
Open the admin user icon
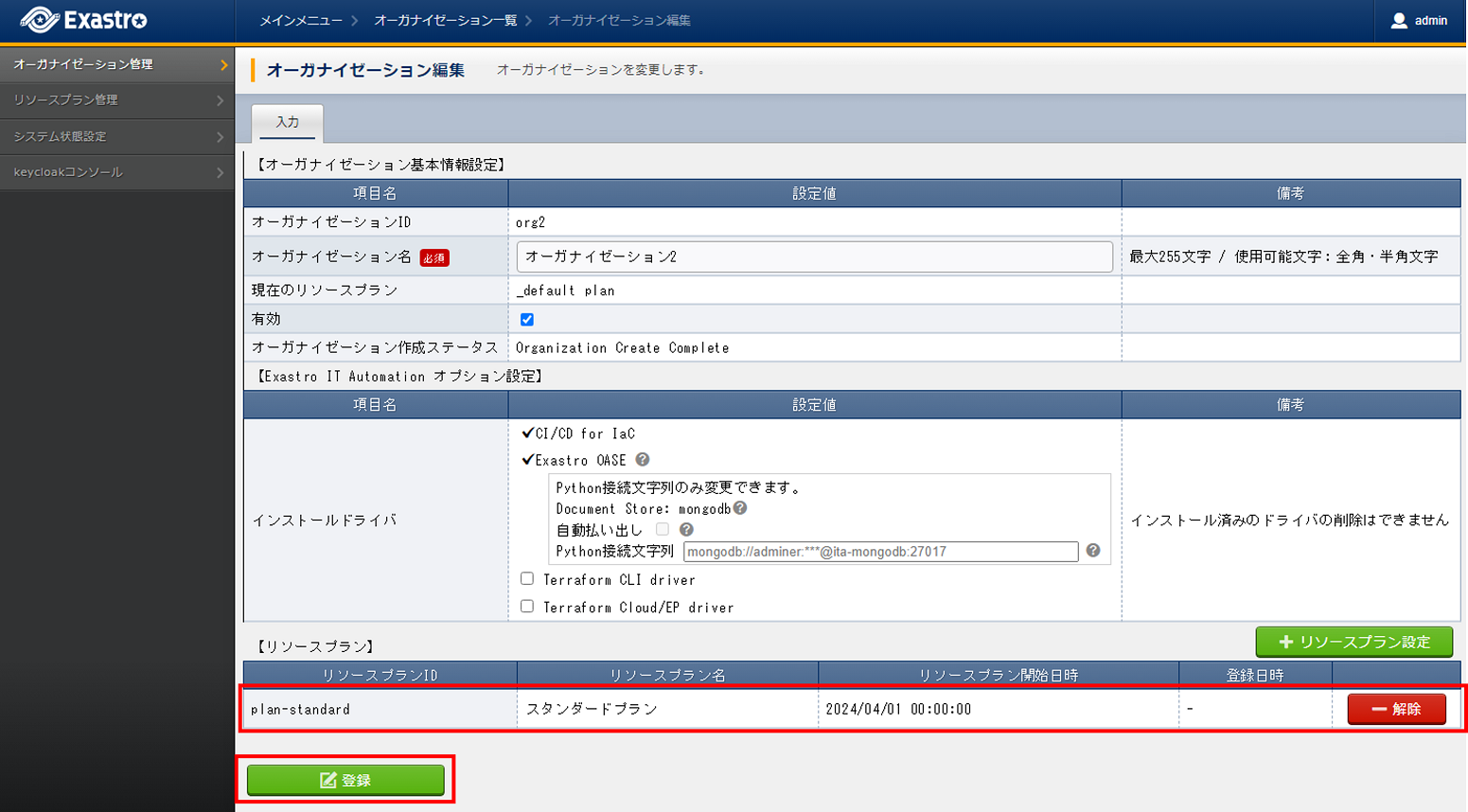coord(1399,20)
